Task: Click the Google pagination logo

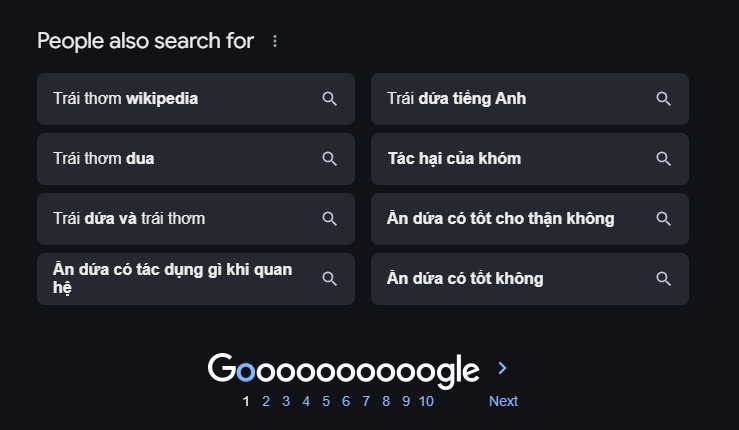Action: click(x=343, y=370)
